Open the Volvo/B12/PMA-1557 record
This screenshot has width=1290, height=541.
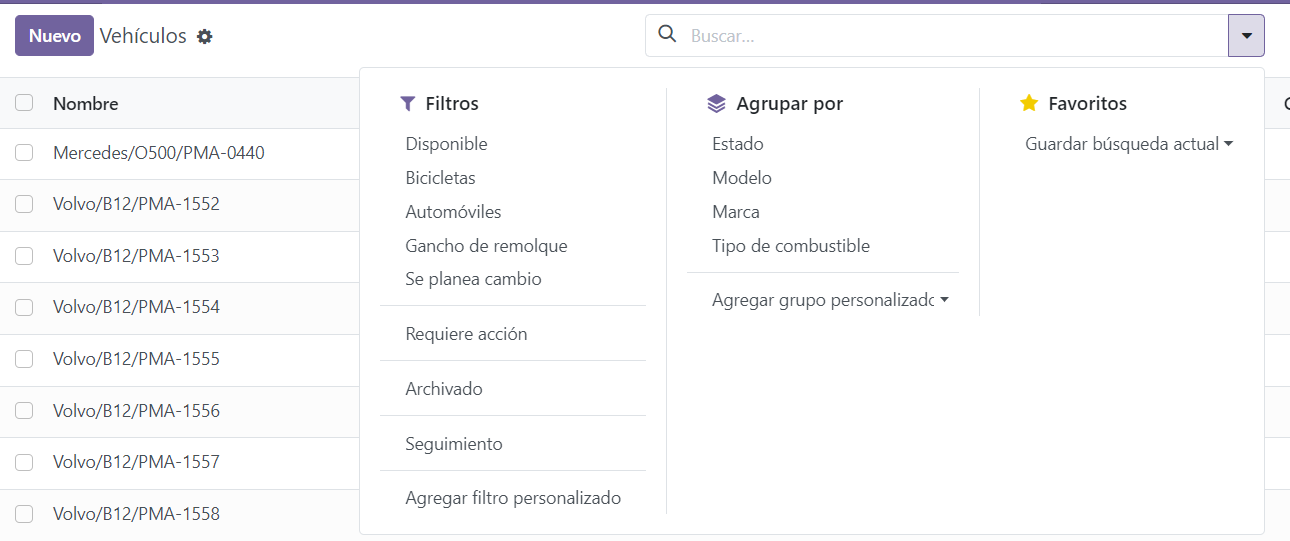136,462
